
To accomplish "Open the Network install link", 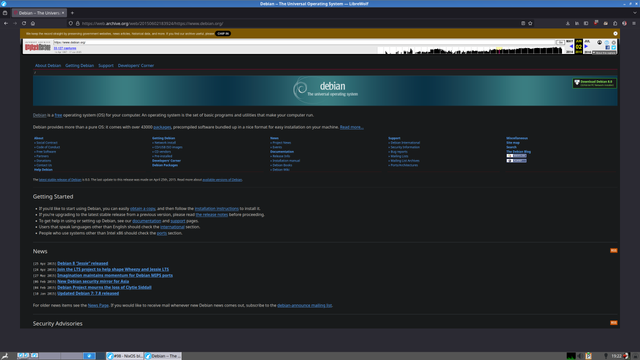I will point(165,143).
